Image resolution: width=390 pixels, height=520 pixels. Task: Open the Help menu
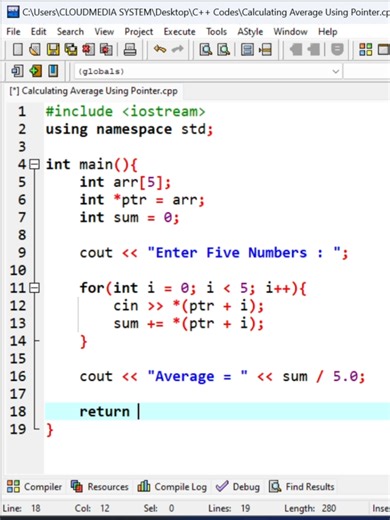(x=328, y=32)
